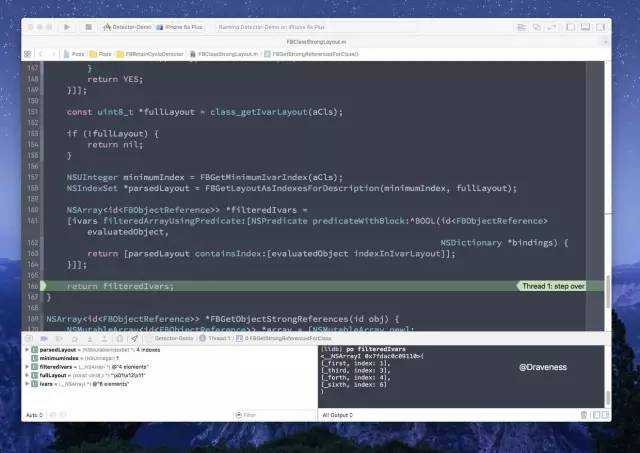
Task: Click '[_sixth, index: 6]' console output
Action: point(354,385)
